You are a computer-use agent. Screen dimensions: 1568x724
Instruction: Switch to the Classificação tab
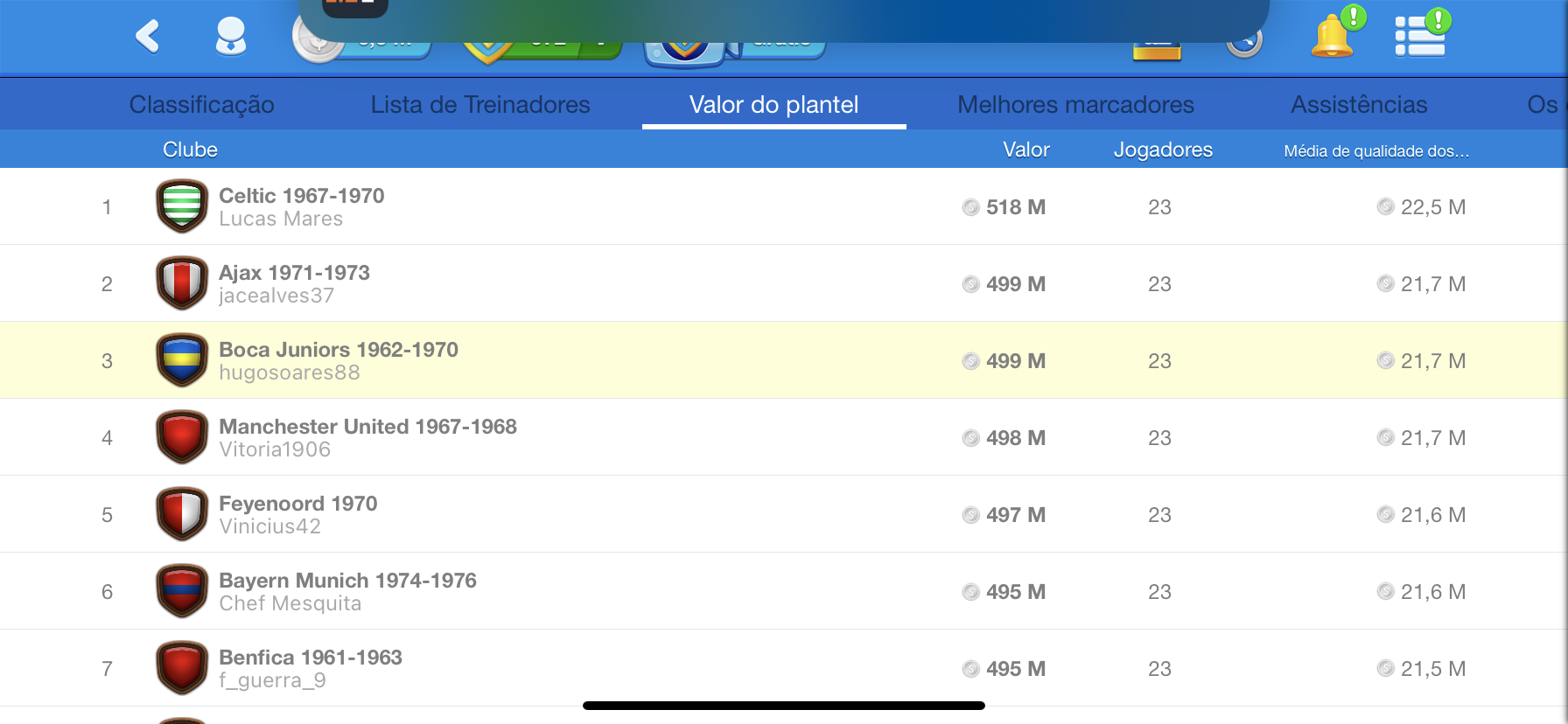(x=201, y=105)
